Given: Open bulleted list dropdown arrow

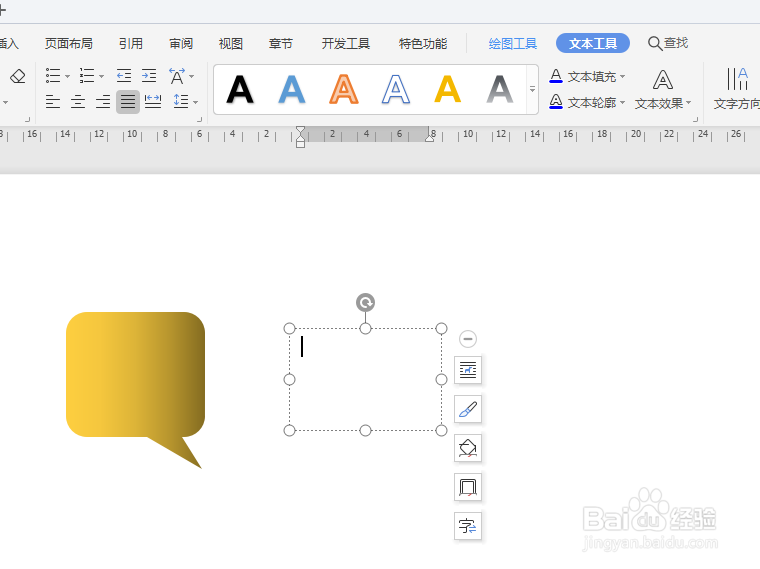Looking at the screenshot, I should (x=67, y=76).
